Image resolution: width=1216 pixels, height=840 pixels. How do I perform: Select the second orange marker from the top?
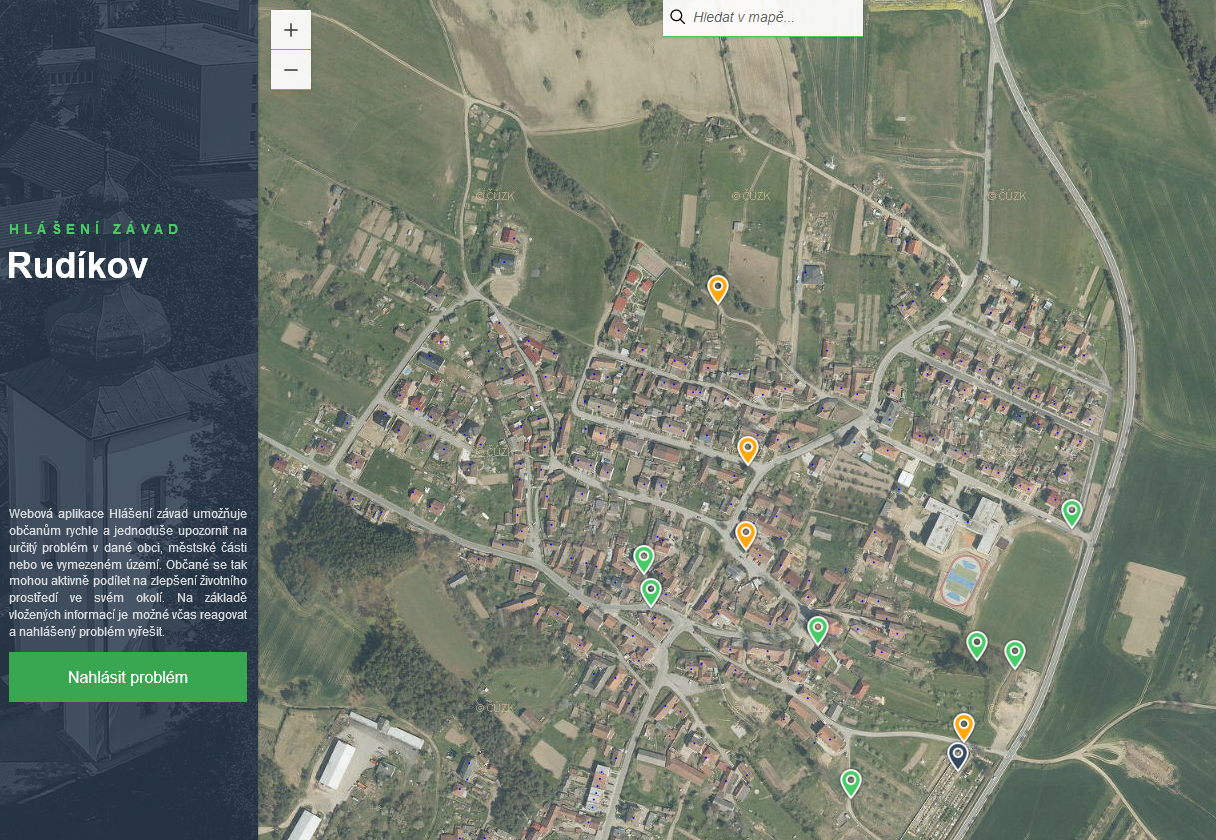point(747,450)
